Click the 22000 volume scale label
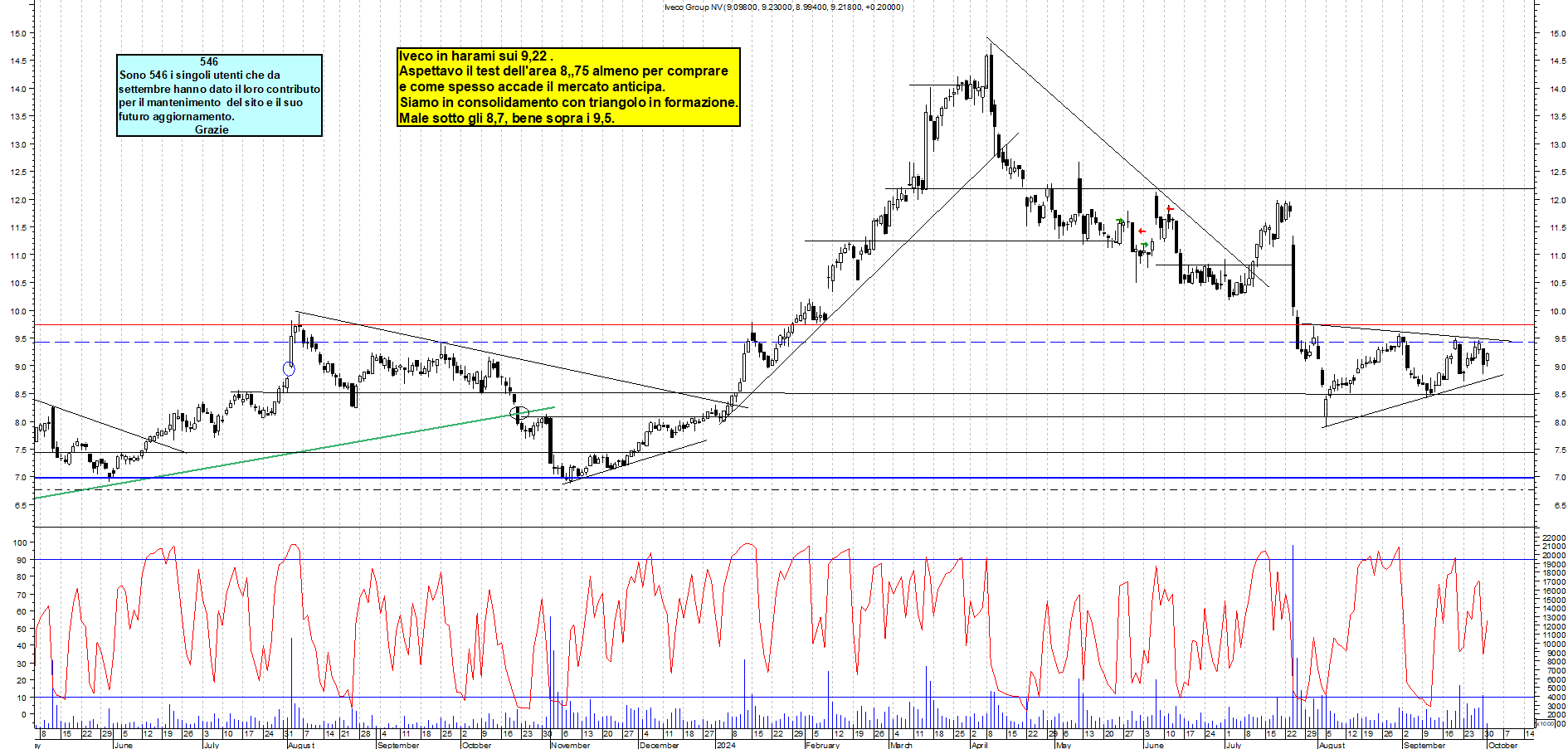This screenshot has height=749, width=1568. [x=1554, y=537]
